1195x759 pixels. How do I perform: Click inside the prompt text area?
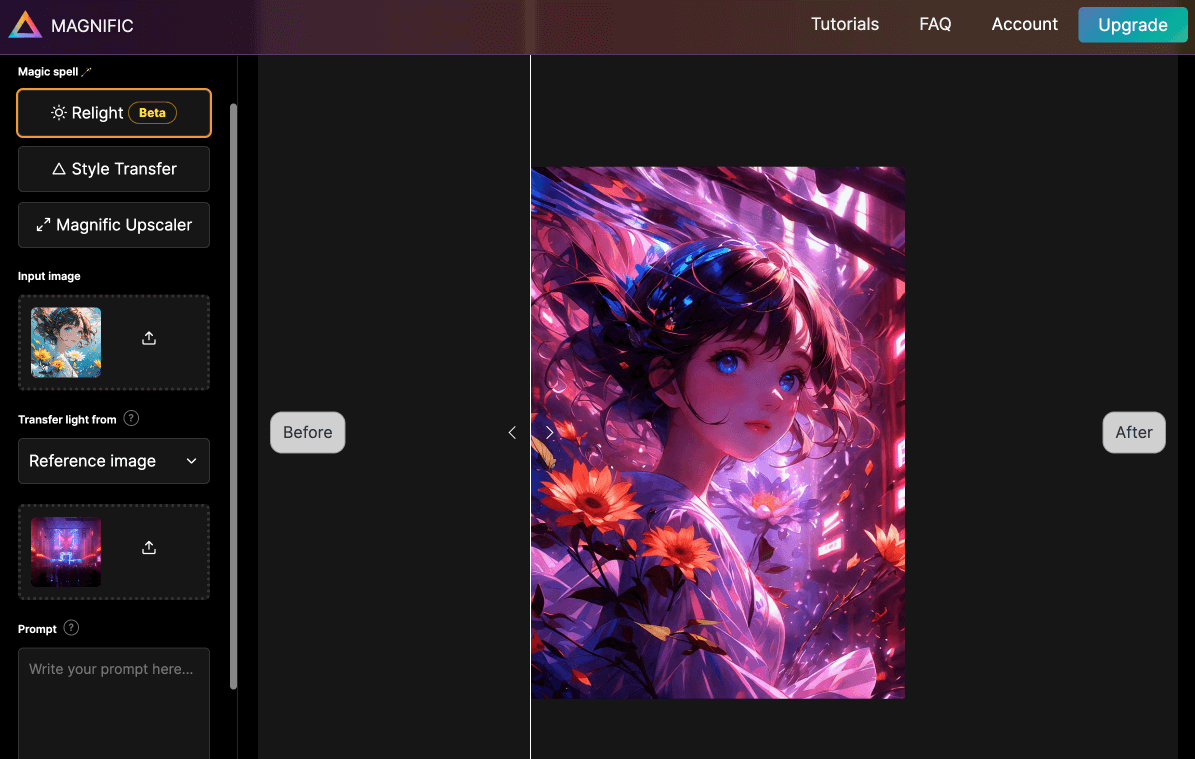(x=114, y=700)
